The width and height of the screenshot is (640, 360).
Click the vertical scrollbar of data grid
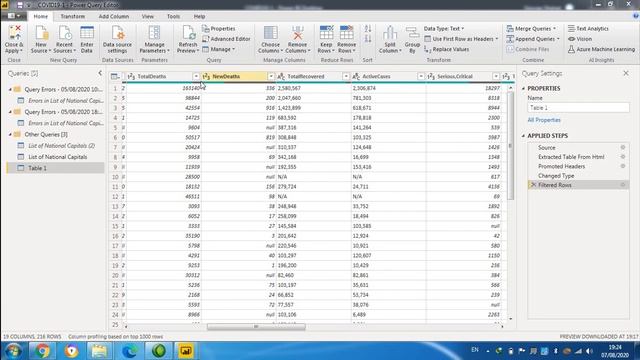click(x=510, y=145)
